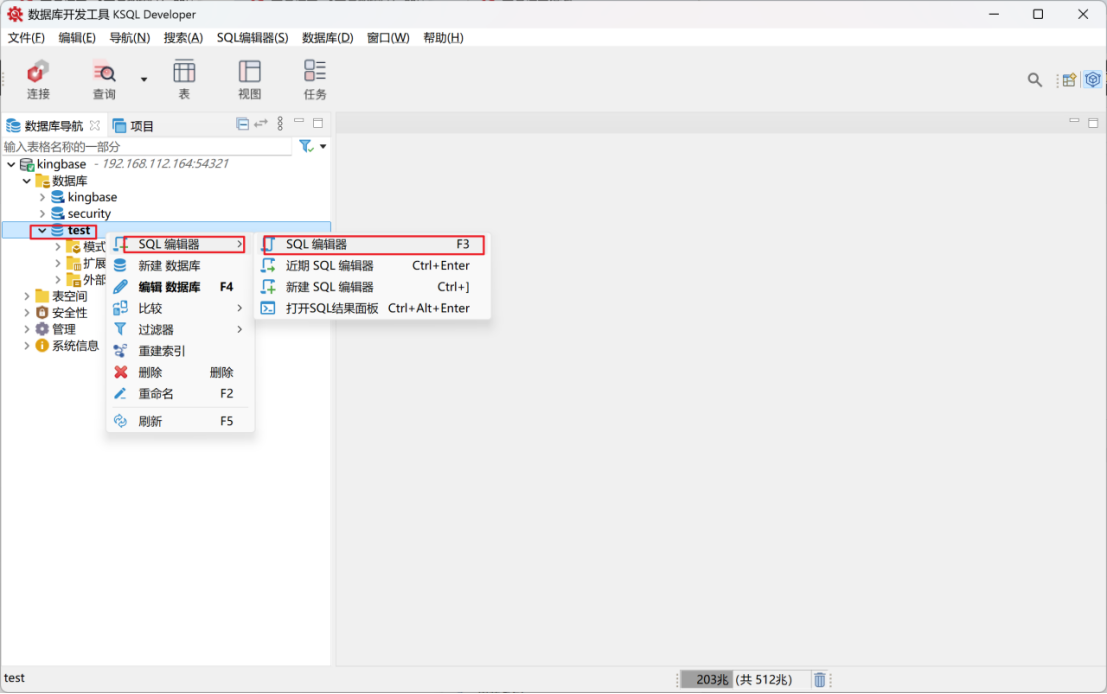Open dropdown arrow beside 查询 toolbar button
The width and height of the screenshot is (1107, 694).
[x=143, y=80]
